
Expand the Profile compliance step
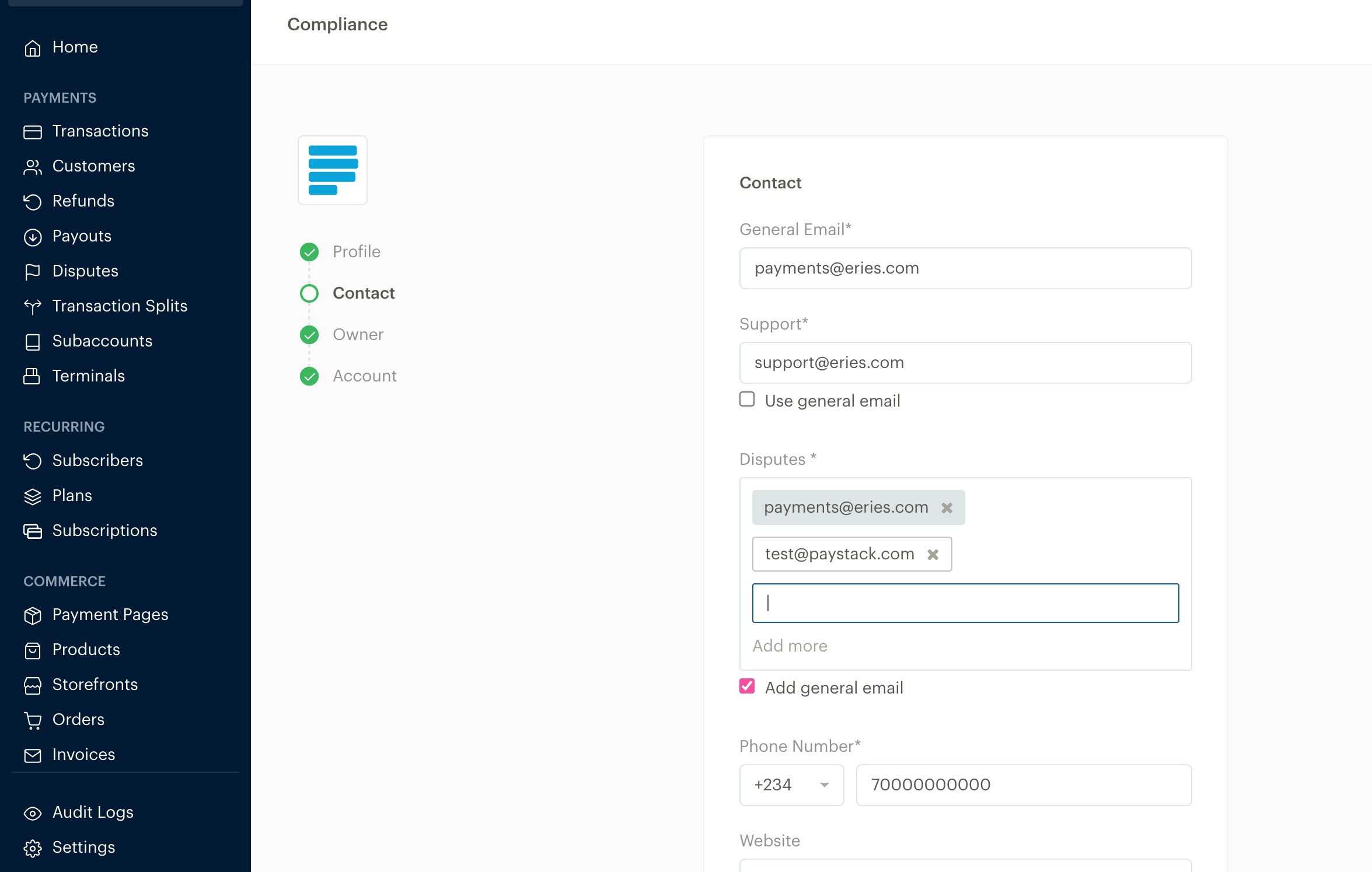[357, 251]
